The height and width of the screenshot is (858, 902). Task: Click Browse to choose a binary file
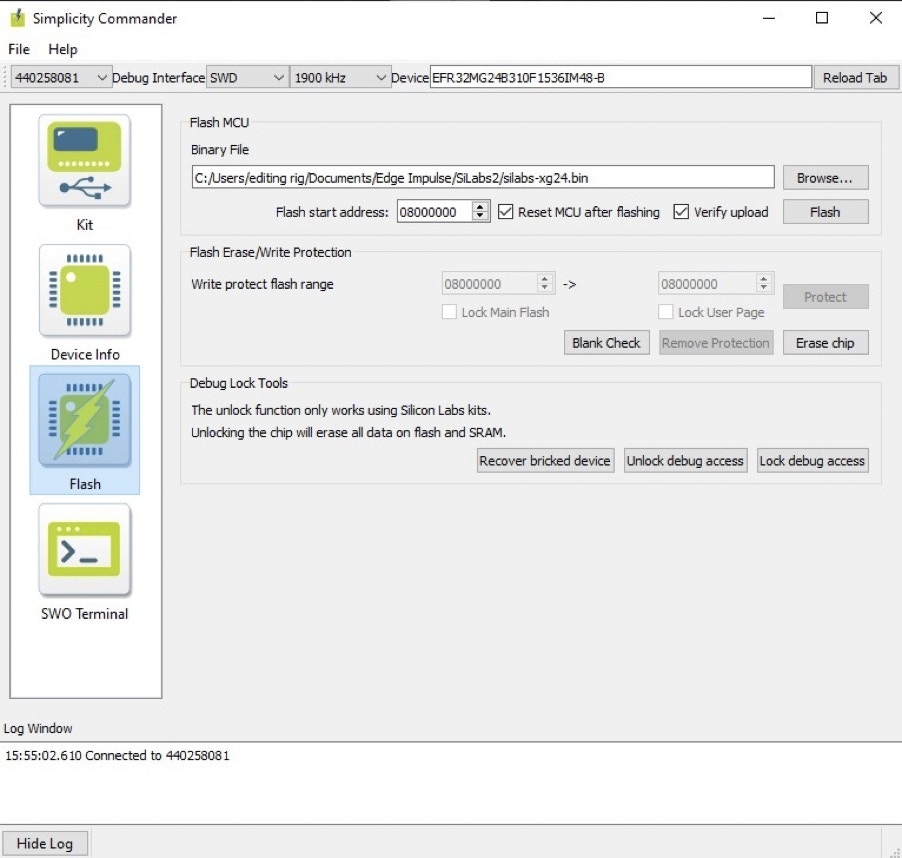(825, 178)
